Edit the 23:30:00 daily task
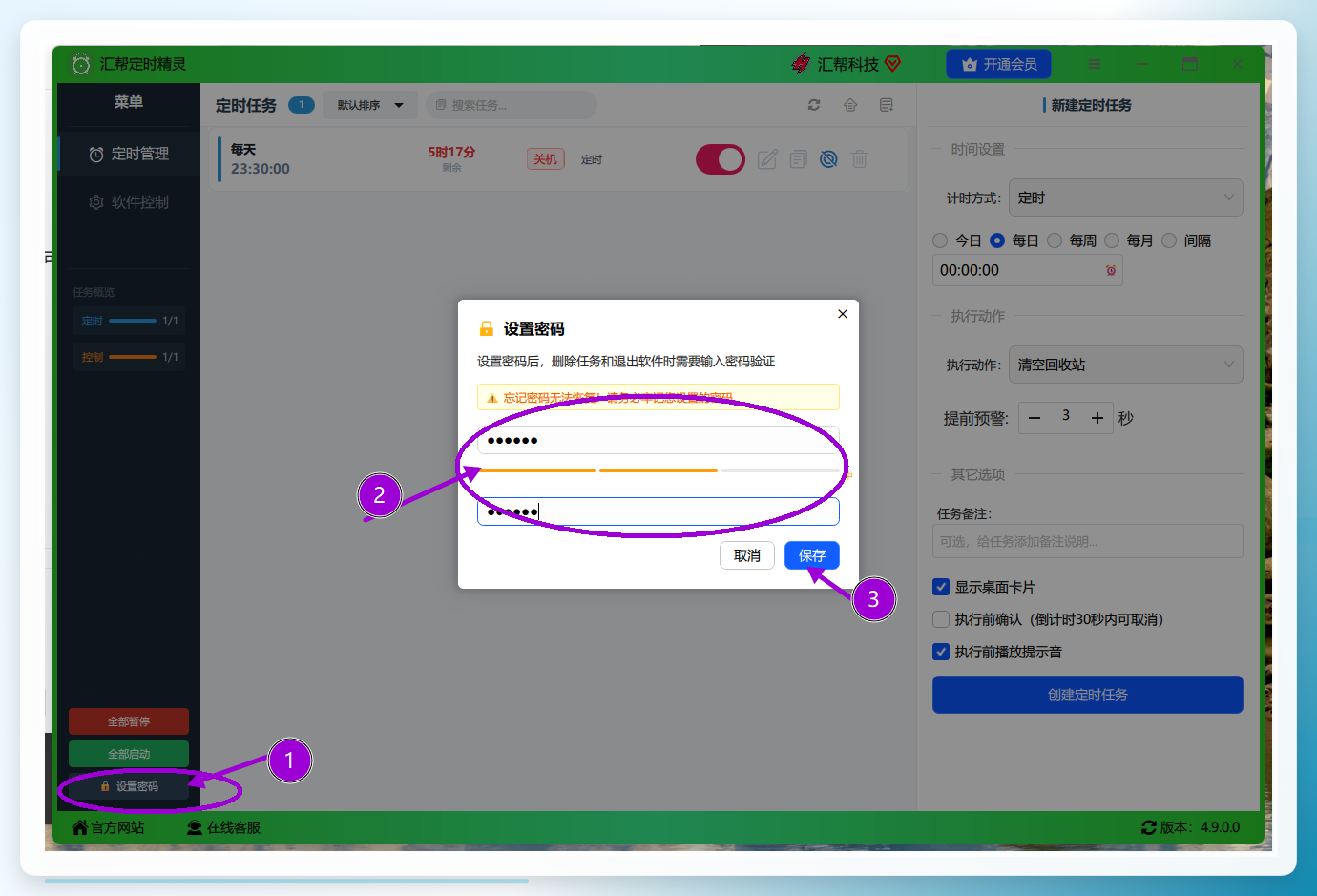Image resolution: width=1317 pixels, height=896 pixels. [767, 159]
